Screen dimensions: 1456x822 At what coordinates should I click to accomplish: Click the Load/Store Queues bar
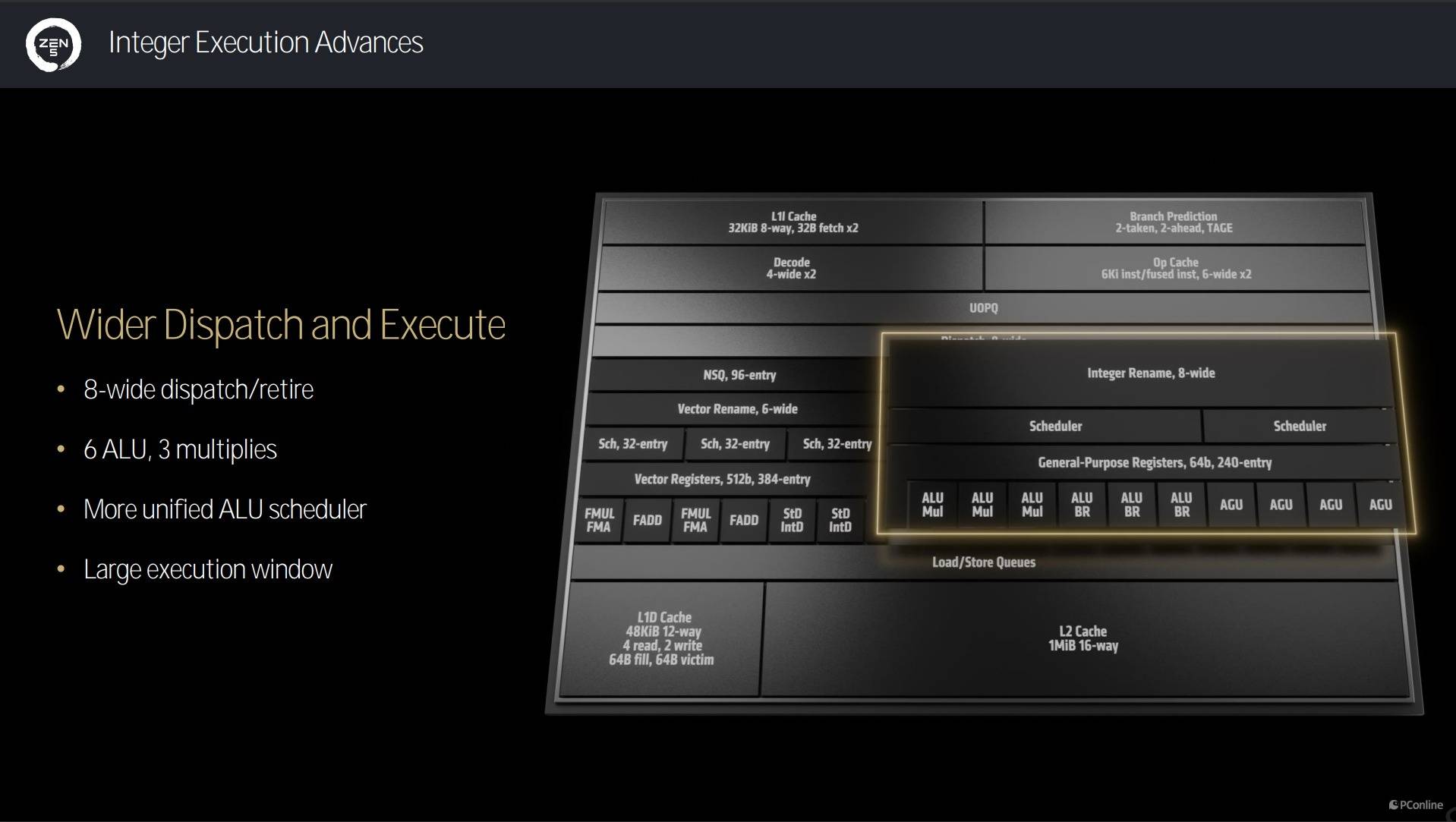click(983, 562)
